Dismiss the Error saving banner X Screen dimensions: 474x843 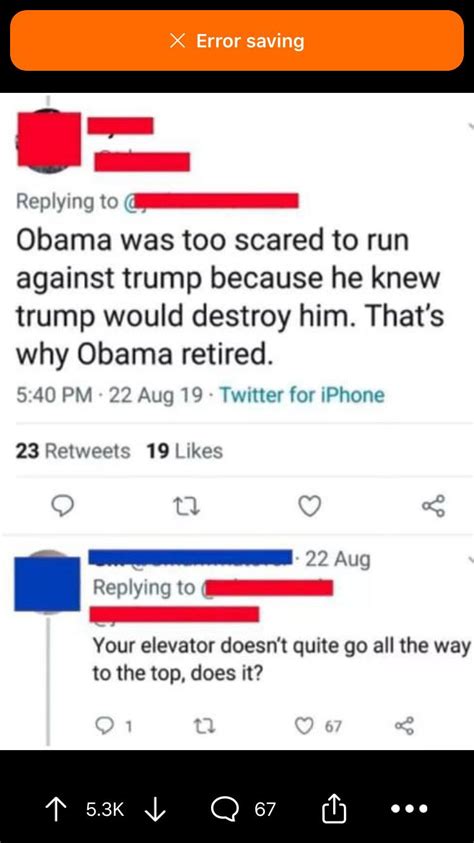(x=177, y=41)
